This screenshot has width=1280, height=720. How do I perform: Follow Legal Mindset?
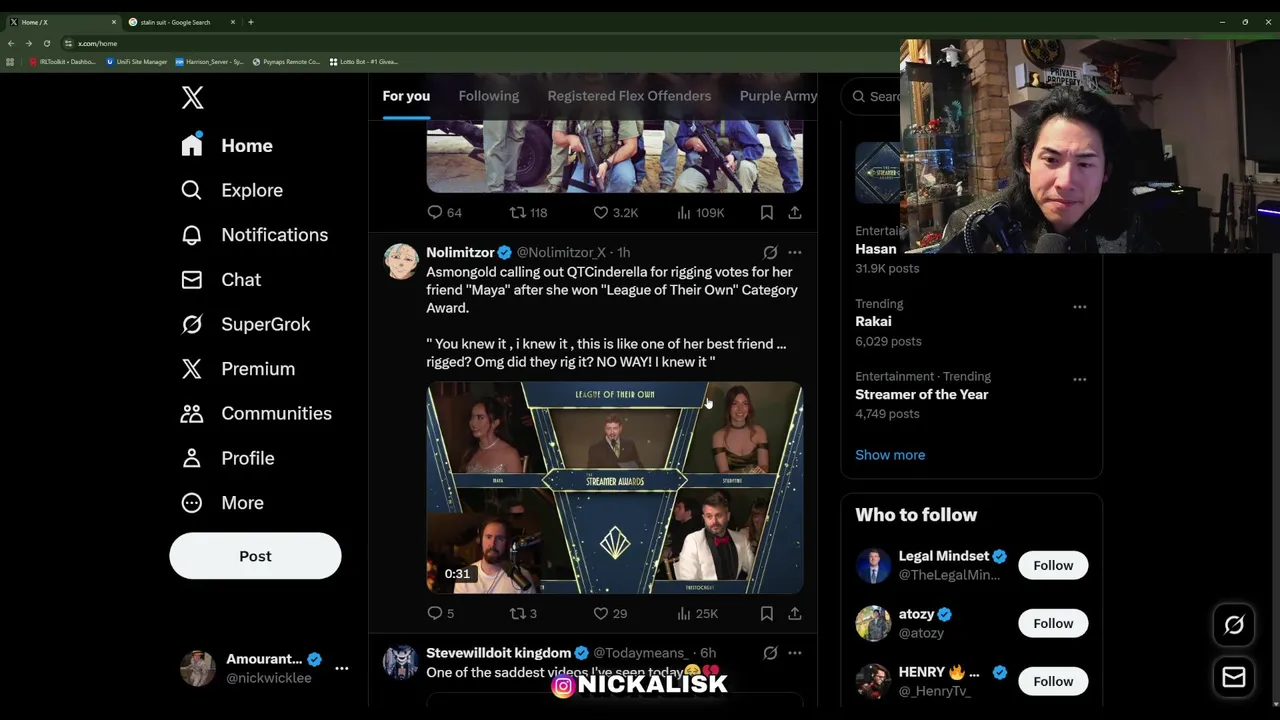point(1053,566)
